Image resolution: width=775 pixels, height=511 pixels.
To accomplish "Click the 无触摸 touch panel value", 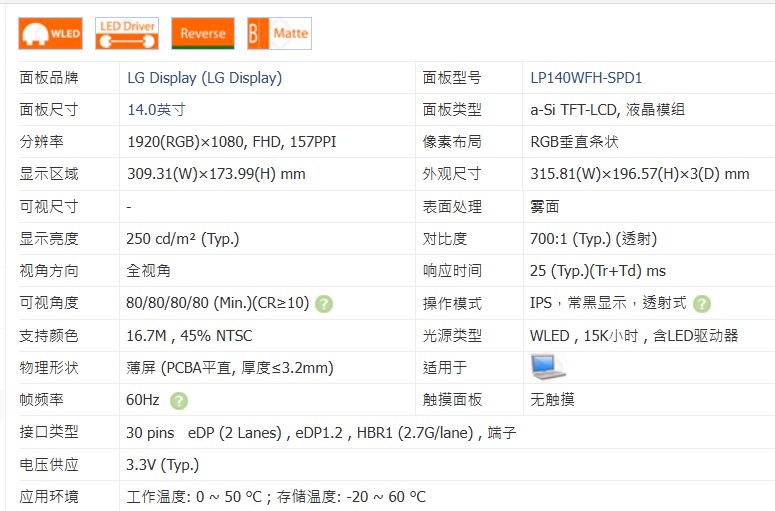I will pyautogui.click(x=552, y=399).
